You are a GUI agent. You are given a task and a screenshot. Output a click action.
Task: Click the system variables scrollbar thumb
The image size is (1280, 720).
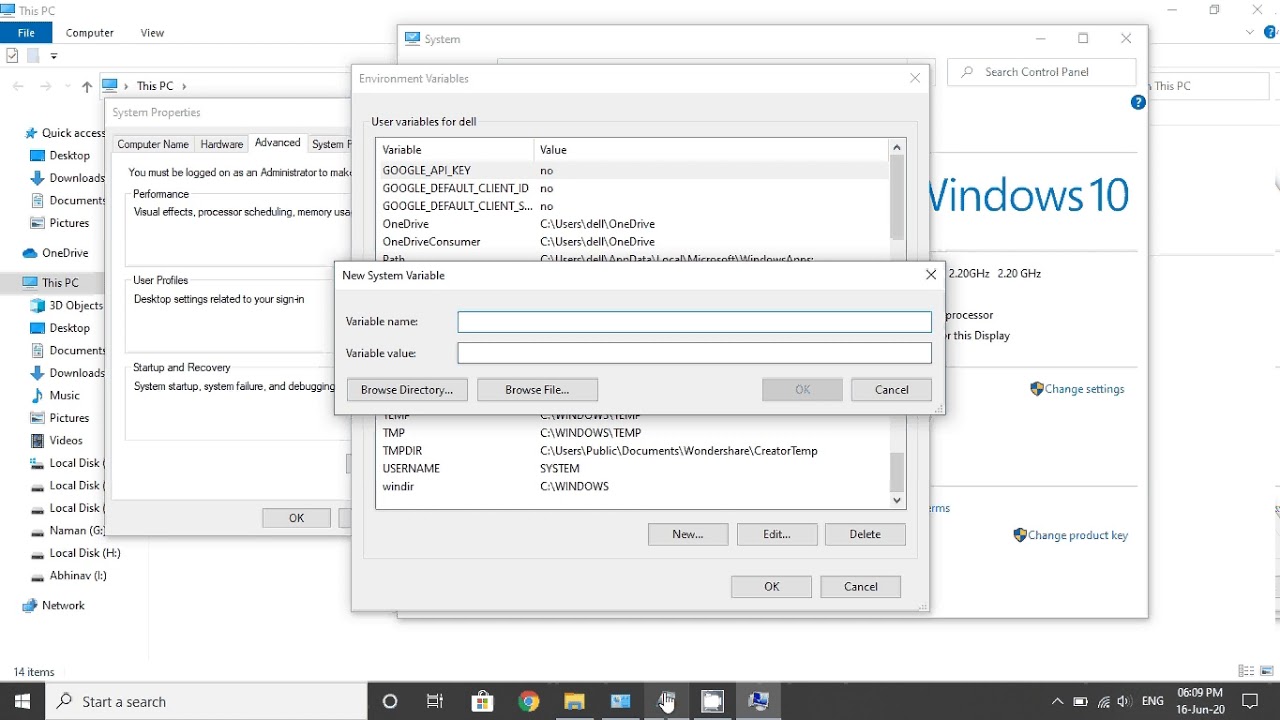[x=897, y=471]
